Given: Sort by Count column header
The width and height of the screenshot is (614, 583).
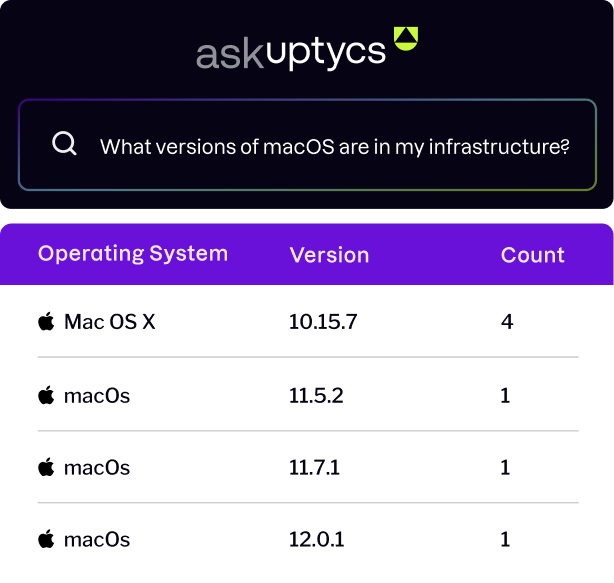Looking at the screenshot, I should click(533, 255).
